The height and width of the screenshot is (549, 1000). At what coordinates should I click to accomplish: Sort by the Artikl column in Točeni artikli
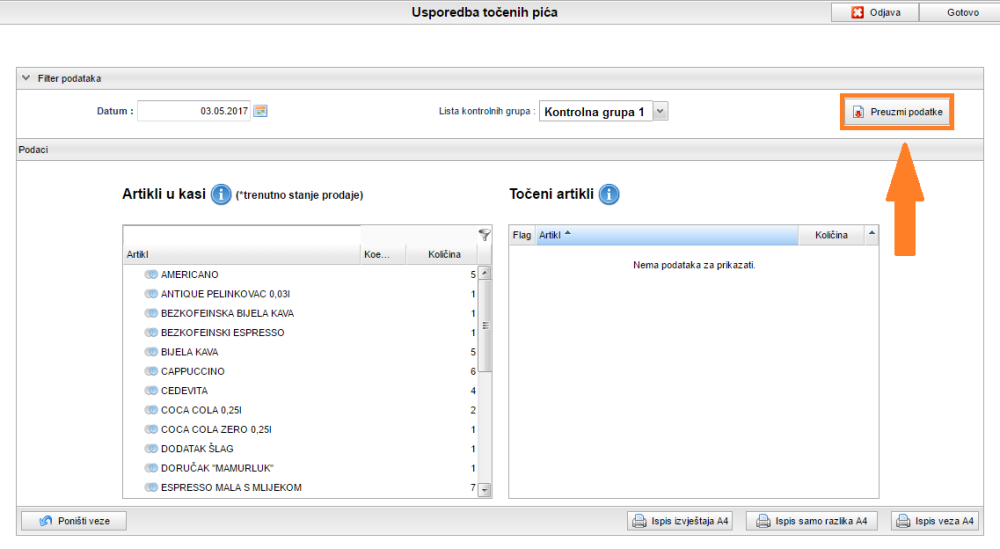click(667, 235)
